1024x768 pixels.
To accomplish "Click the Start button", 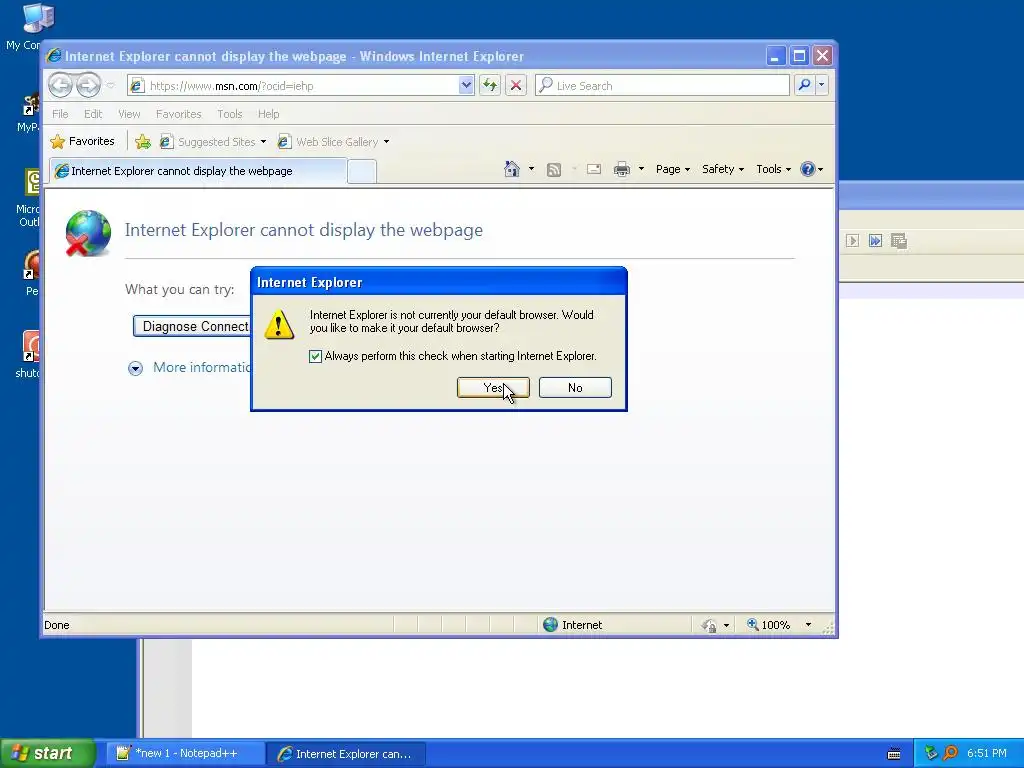I will point(48,753).
